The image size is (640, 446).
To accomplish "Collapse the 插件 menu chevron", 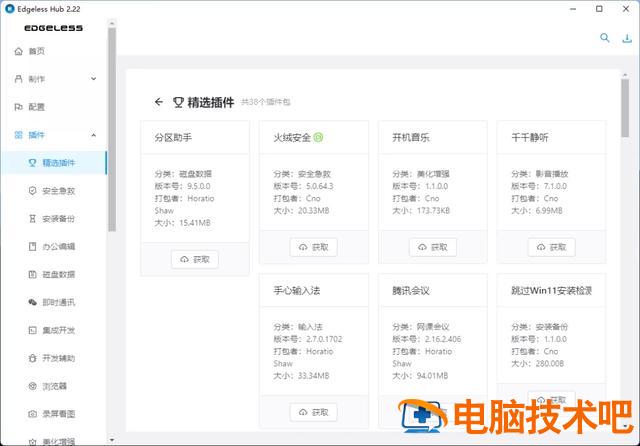I will click(x=93, y=135).
